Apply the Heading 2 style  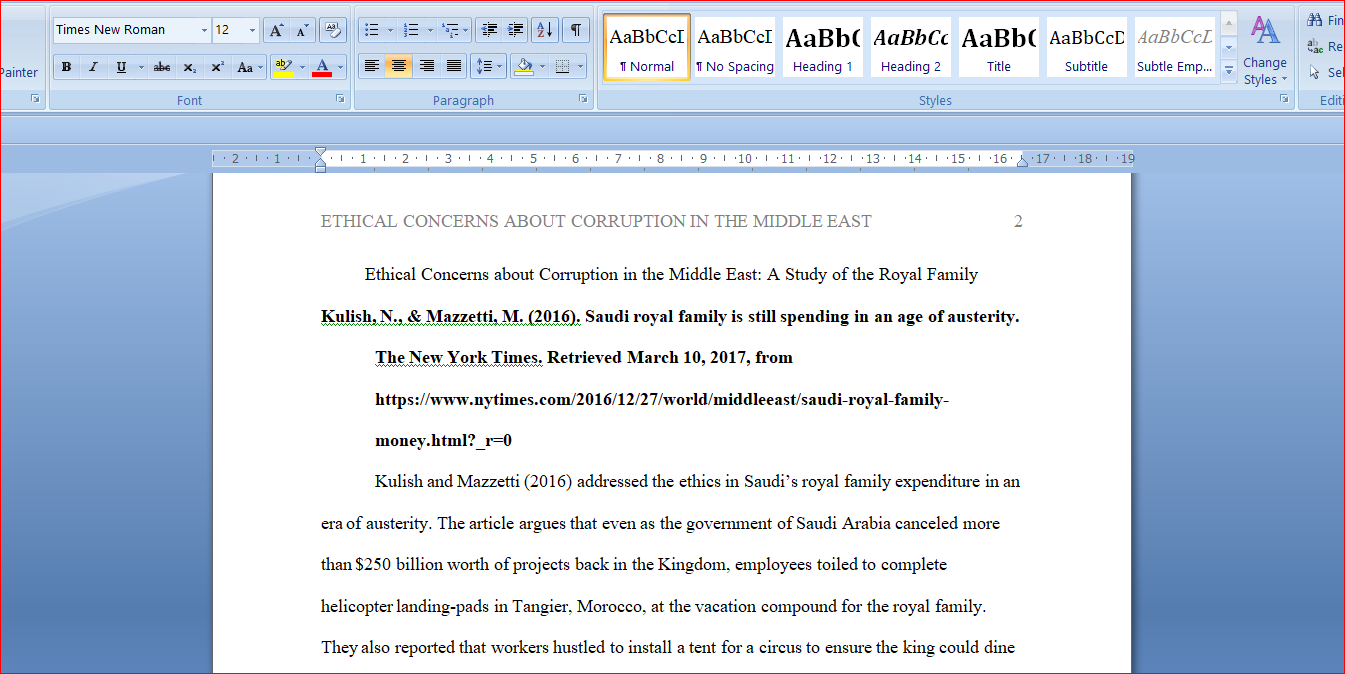(910, 46)
